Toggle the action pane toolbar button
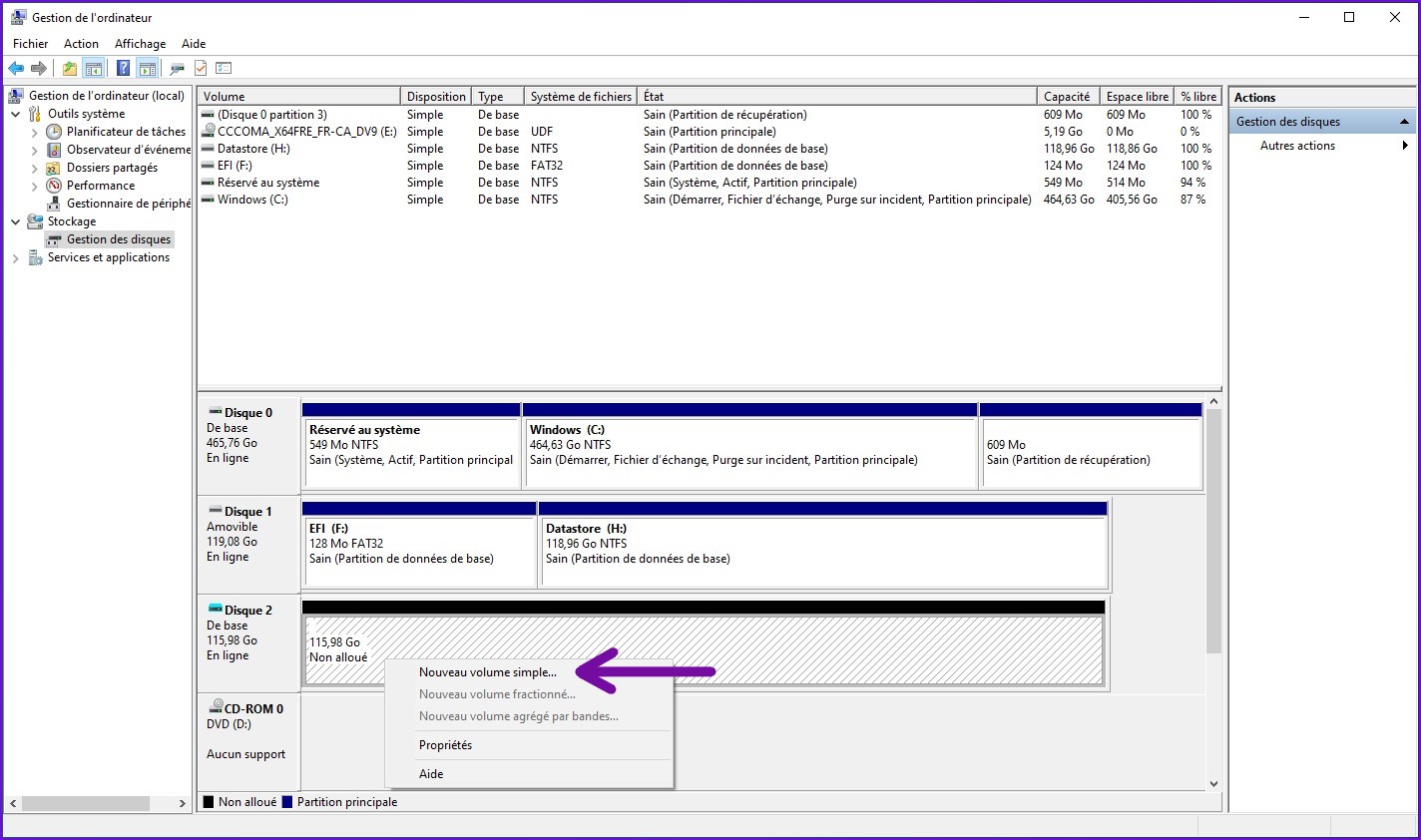The width and height of the screenshot is (1421, 840). coord(148,68)
